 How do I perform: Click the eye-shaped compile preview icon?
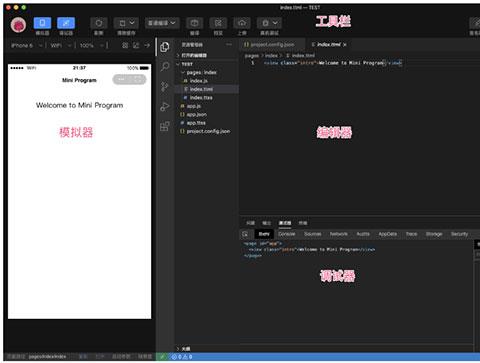194,23
